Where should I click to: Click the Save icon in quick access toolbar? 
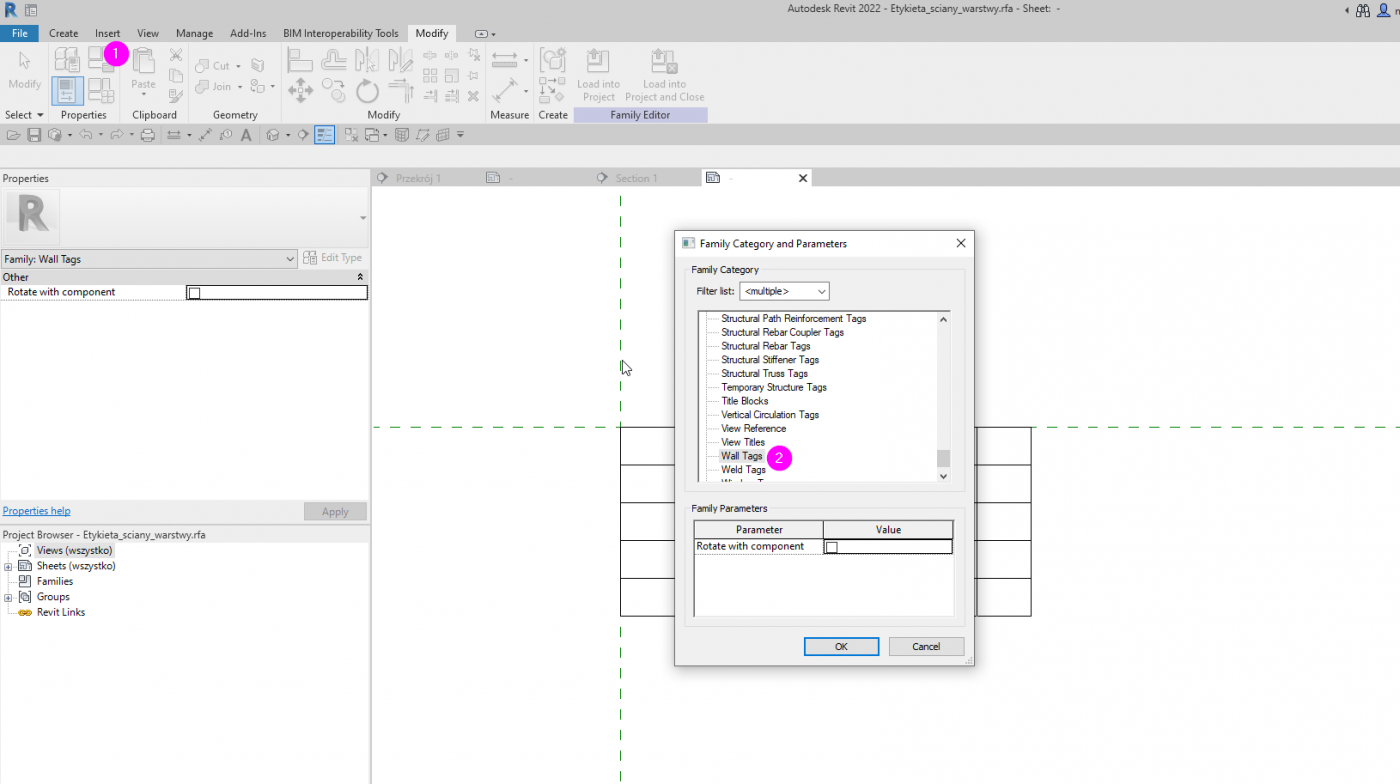tap(34, 135)
